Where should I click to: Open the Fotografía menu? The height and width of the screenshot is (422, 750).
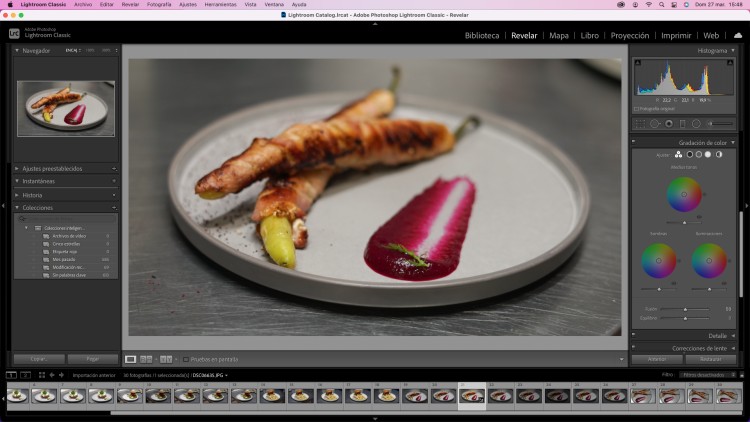[159, 4]
